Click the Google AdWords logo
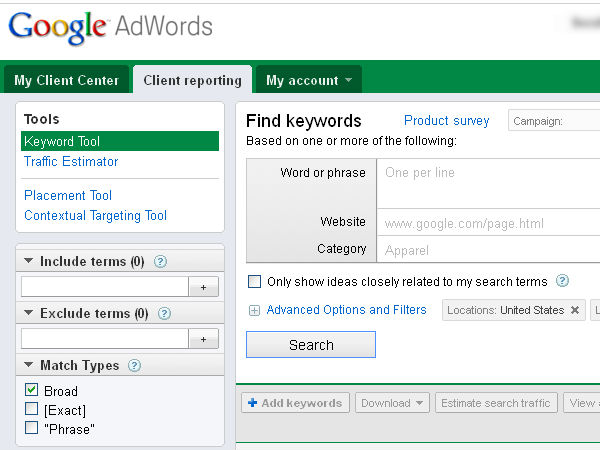The height and width of the screenshot is (450, 600). coord(110,27)
